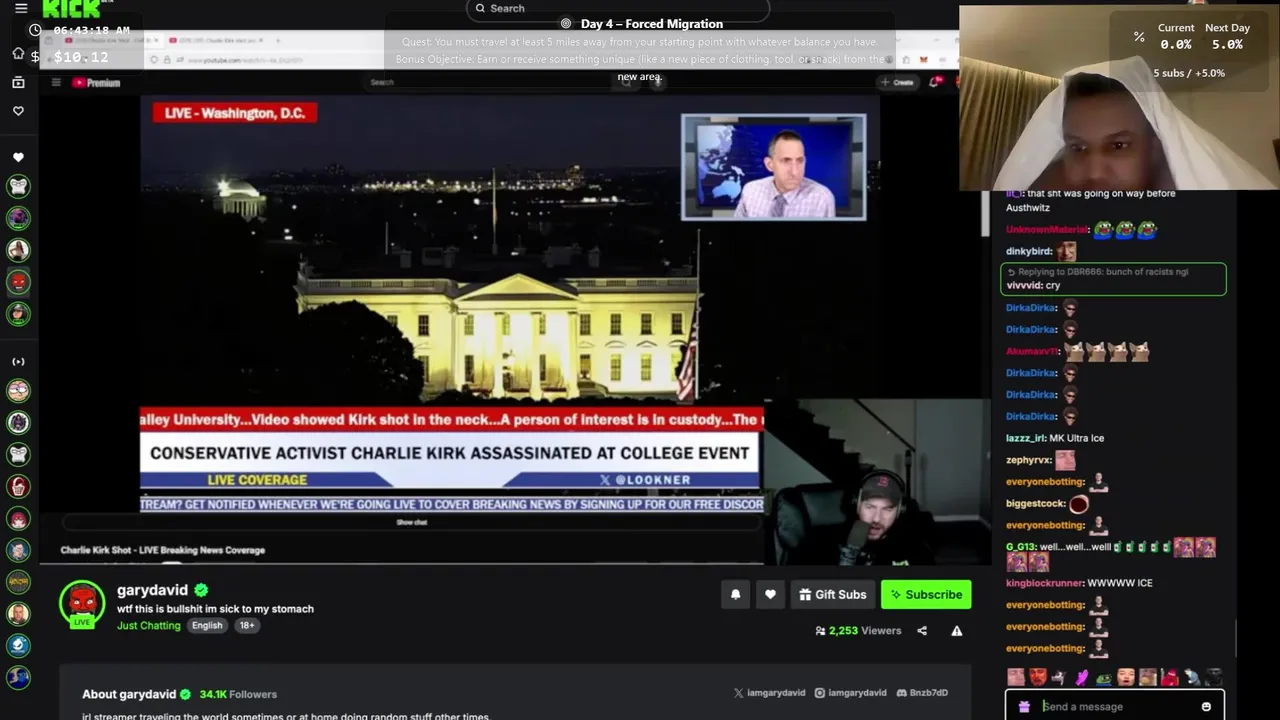
Task: Click the percent icon in the overlay
Action: click(x=1139, y=36)
